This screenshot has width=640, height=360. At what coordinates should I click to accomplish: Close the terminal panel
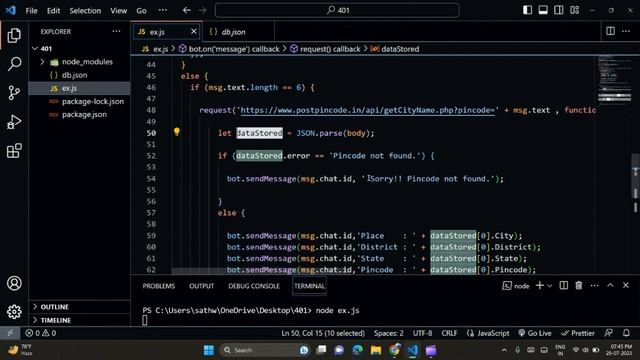[626, 285]
